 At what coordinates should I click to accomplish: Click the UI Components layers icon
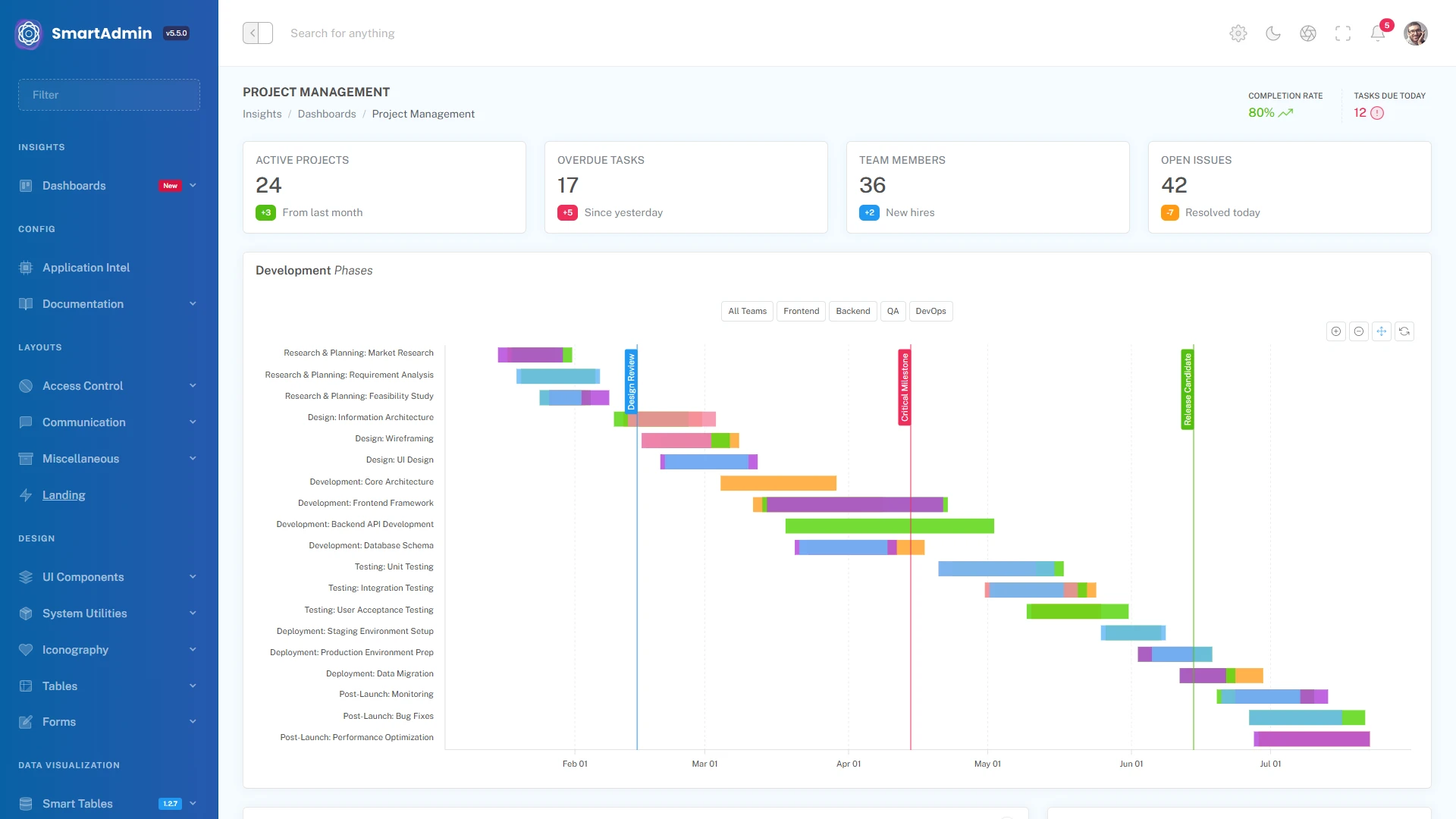click(26, 577)
